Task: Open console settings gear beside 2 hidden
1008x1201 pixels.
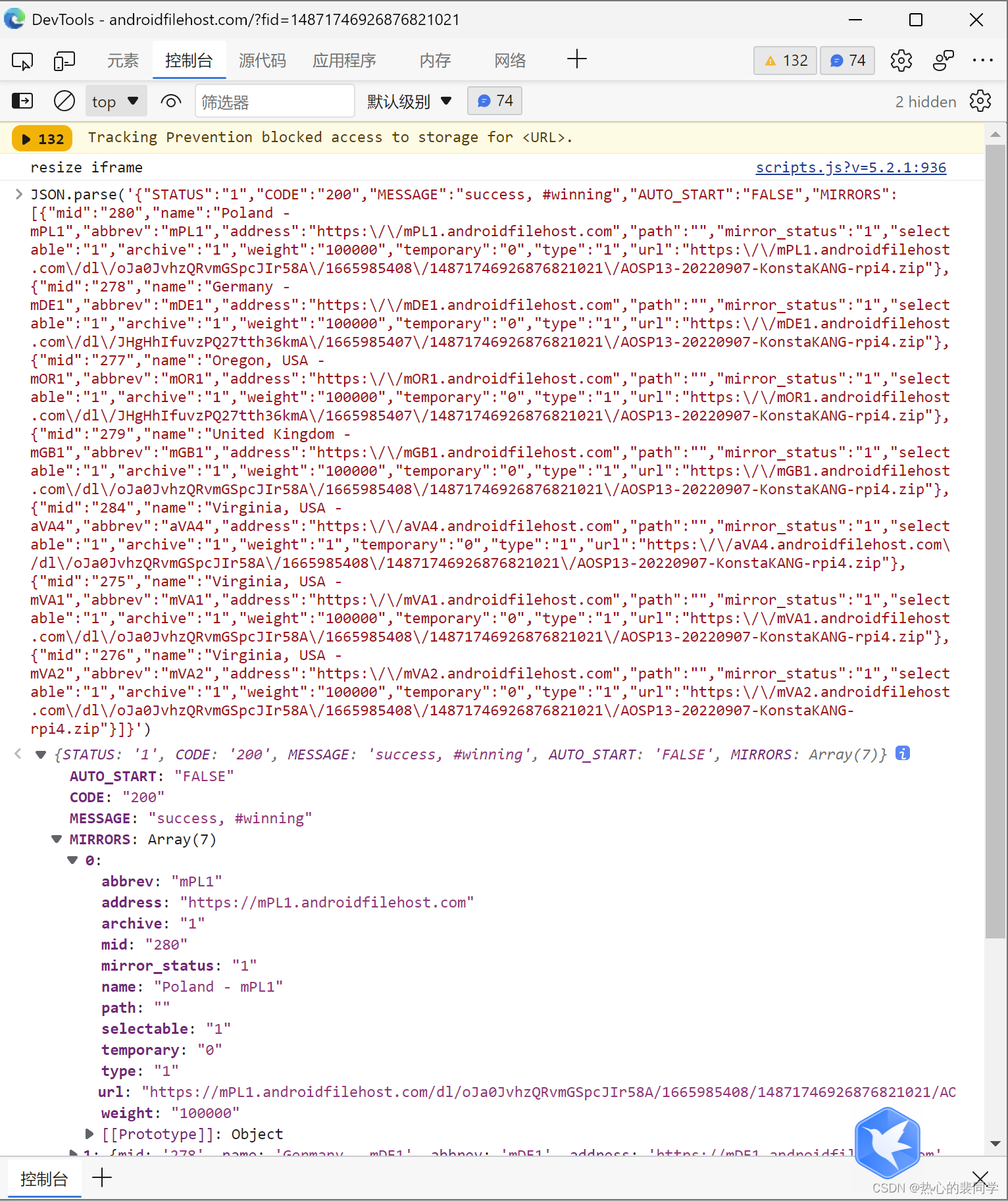Action: click(x=980, y=101)
